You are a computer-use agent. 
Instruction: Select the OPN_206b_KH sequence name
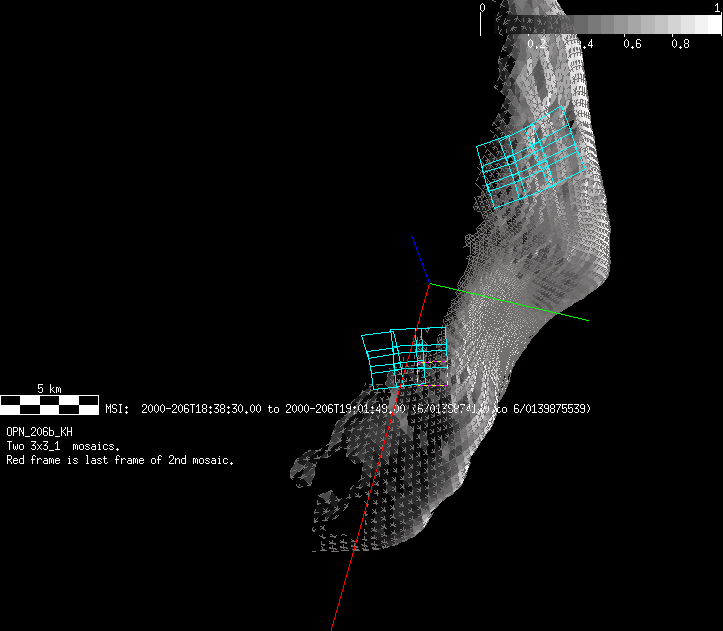(39, 431)
